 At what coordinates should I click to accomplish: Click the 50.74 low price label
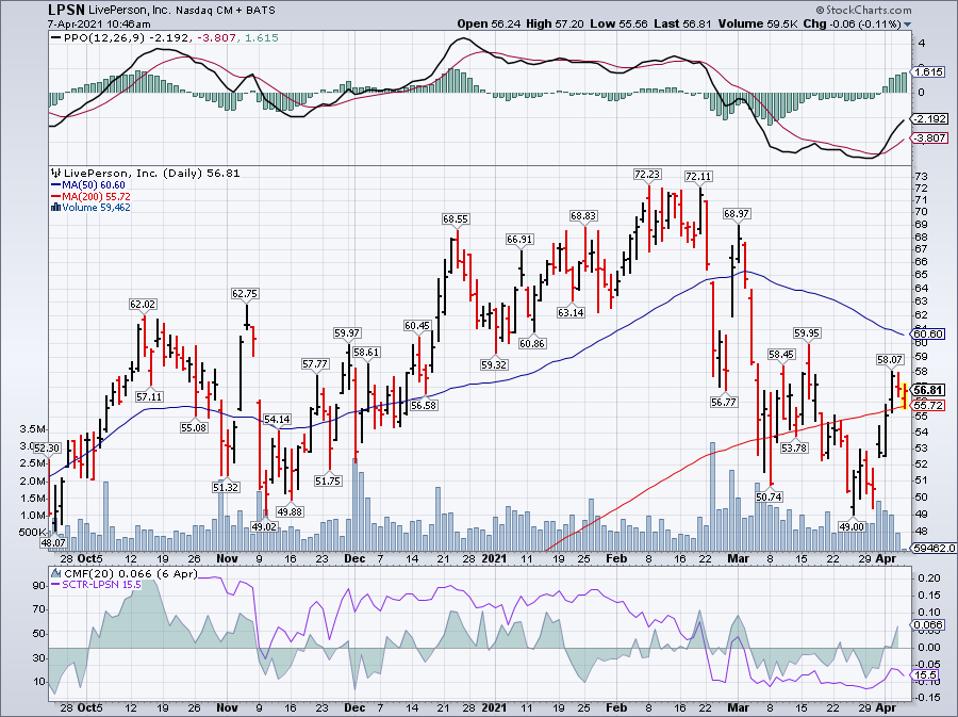768,497
